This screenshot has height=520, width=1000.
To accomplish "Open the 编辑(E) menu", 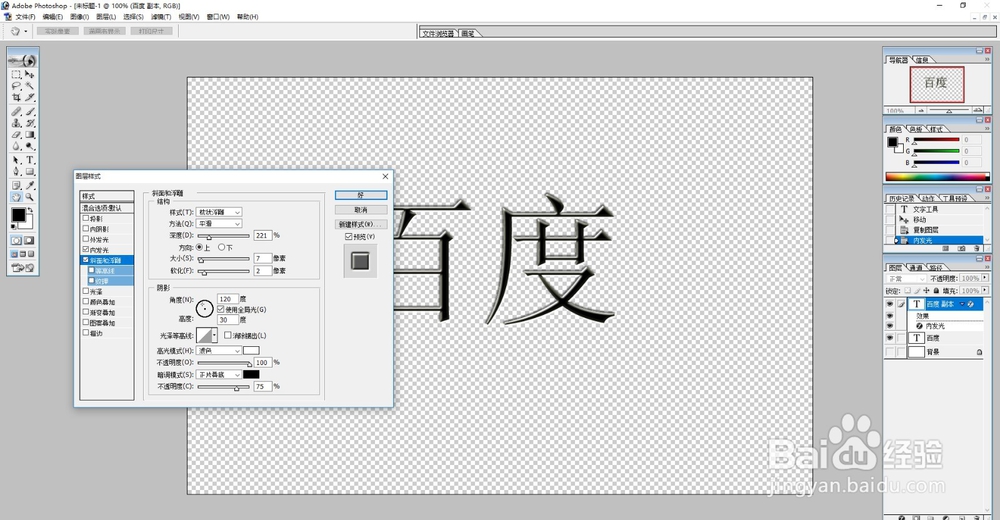I will pos(52,17).
